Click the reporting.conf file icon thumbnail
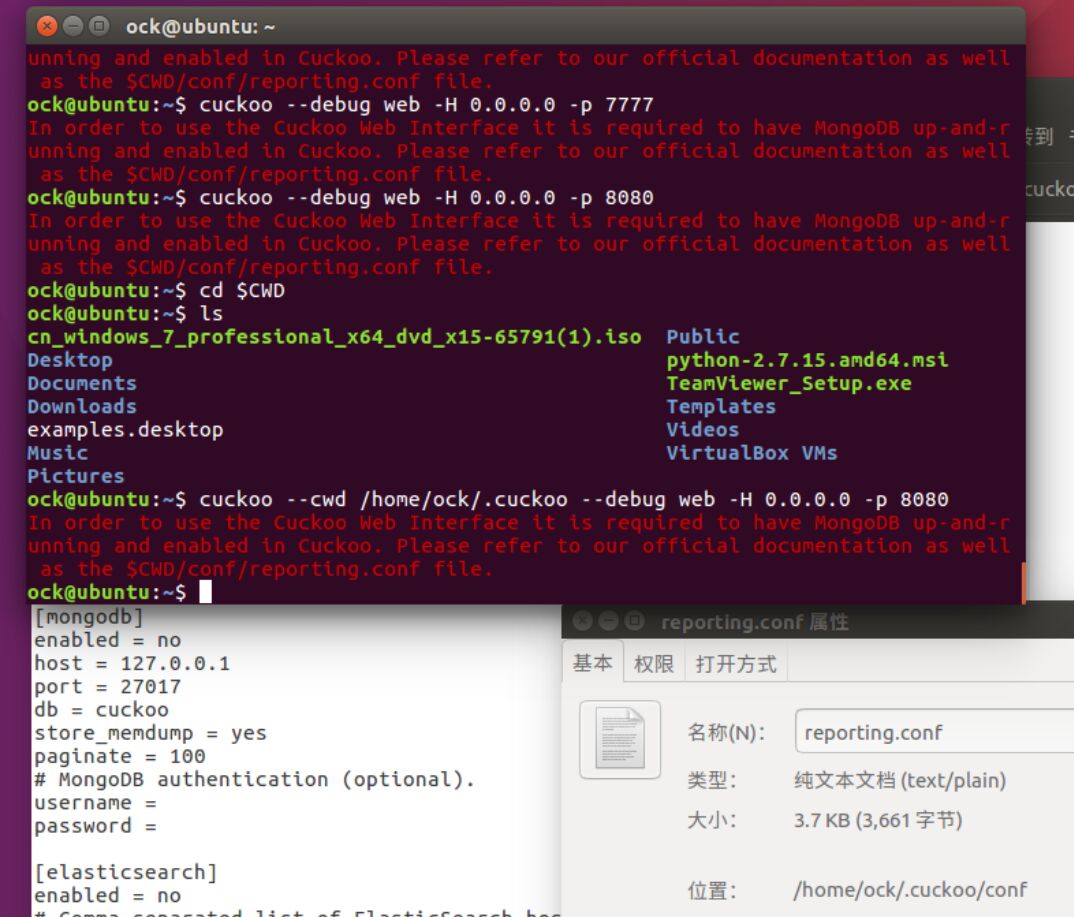 [620, 740]
